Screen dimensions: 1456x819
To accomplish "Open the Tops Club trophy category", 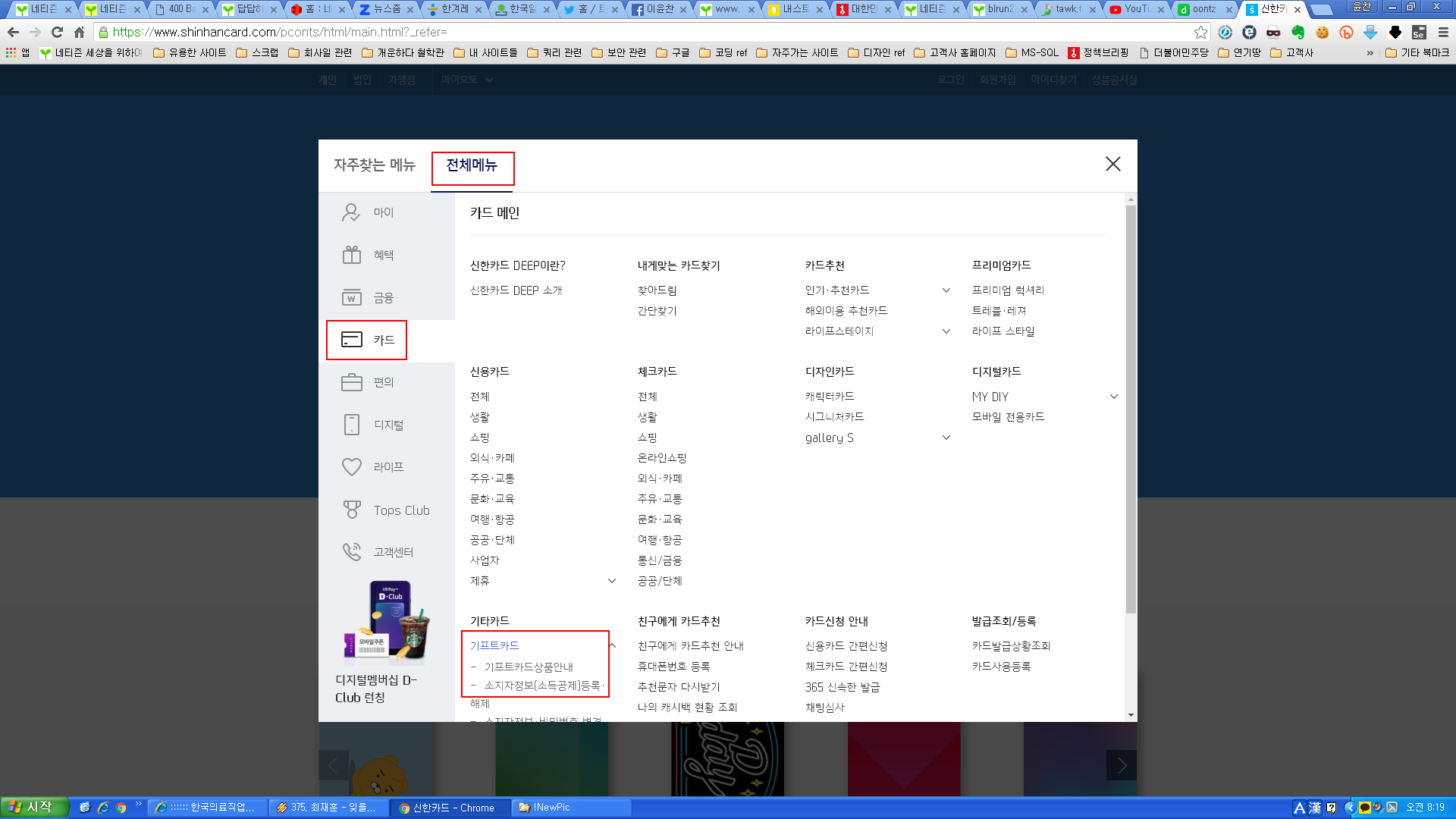I will [387, 510].
